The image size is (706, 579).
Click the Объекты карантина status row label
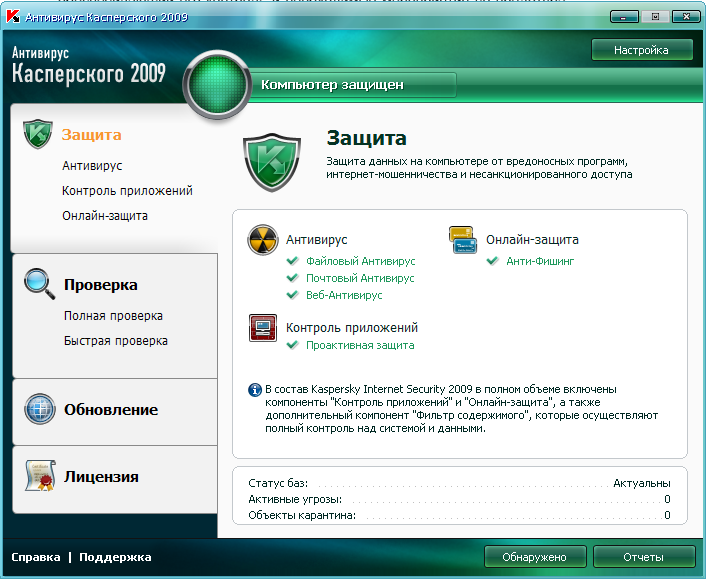pos(302,515)
